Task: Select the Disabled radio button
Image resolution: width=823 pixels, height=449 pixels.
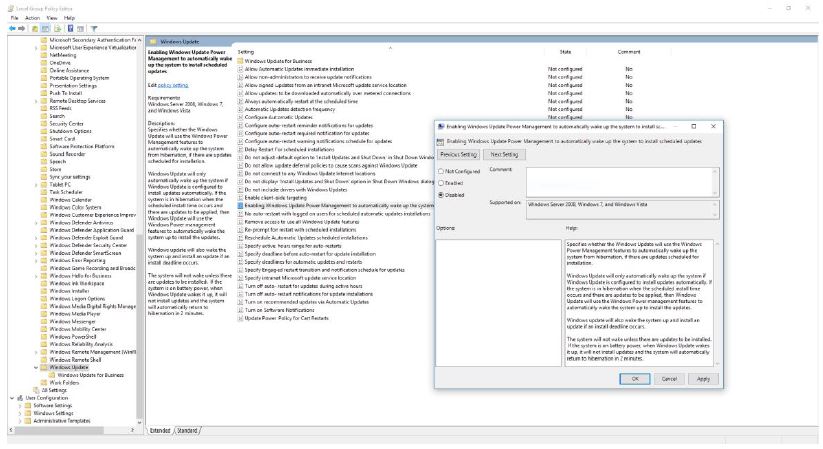Action: pyautogui.click(x=441, y=195)
